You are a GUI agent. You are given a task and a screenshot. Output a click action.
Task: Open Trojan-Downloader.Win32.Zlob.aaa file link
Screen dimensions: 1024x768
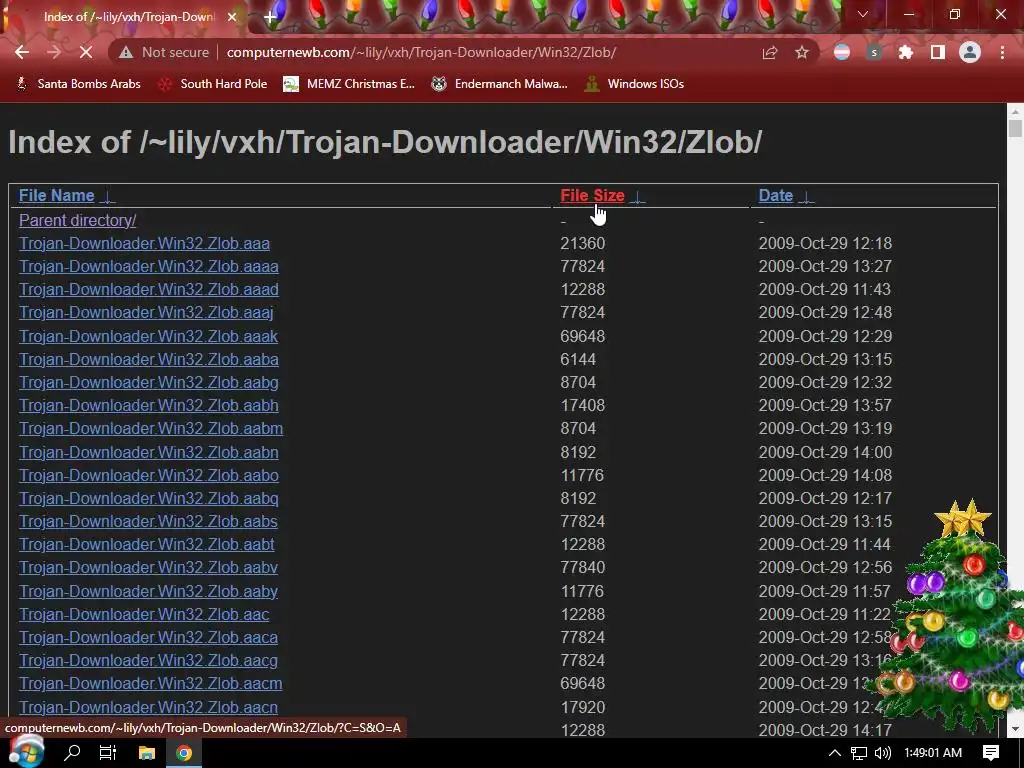pos(144,244)
